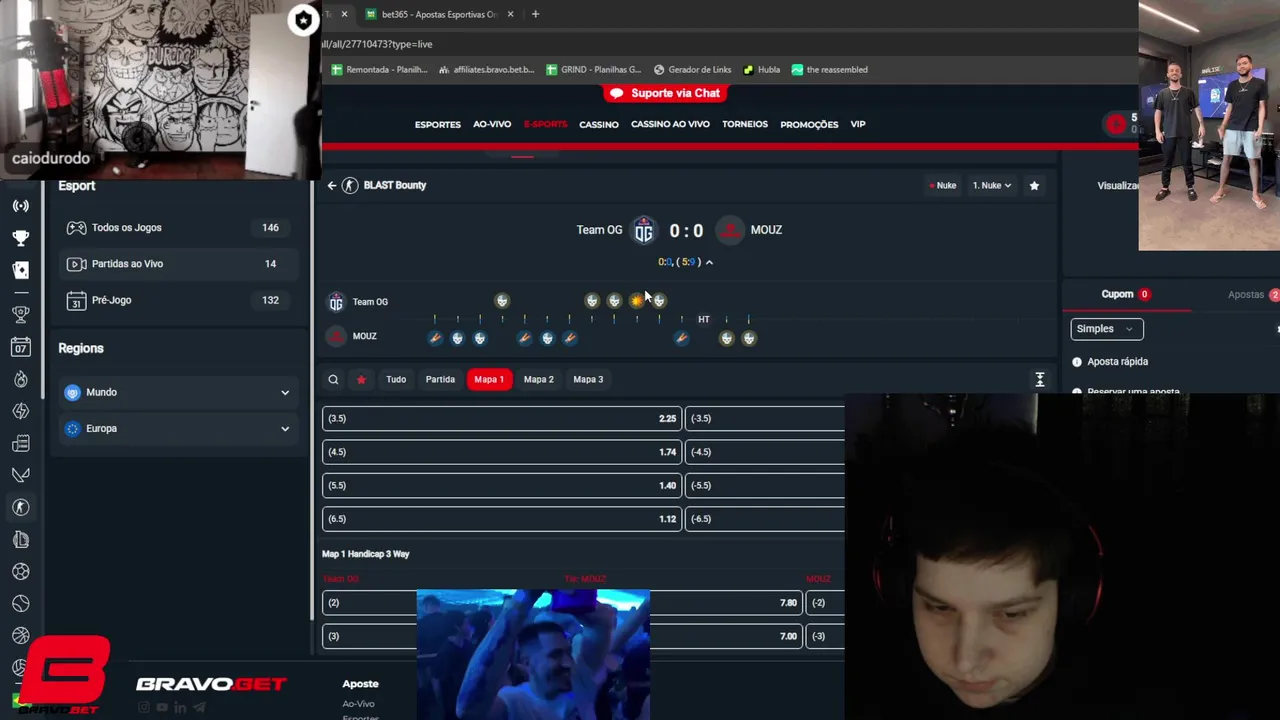Open the TORNEIOS menu

[x=745, y=124]
